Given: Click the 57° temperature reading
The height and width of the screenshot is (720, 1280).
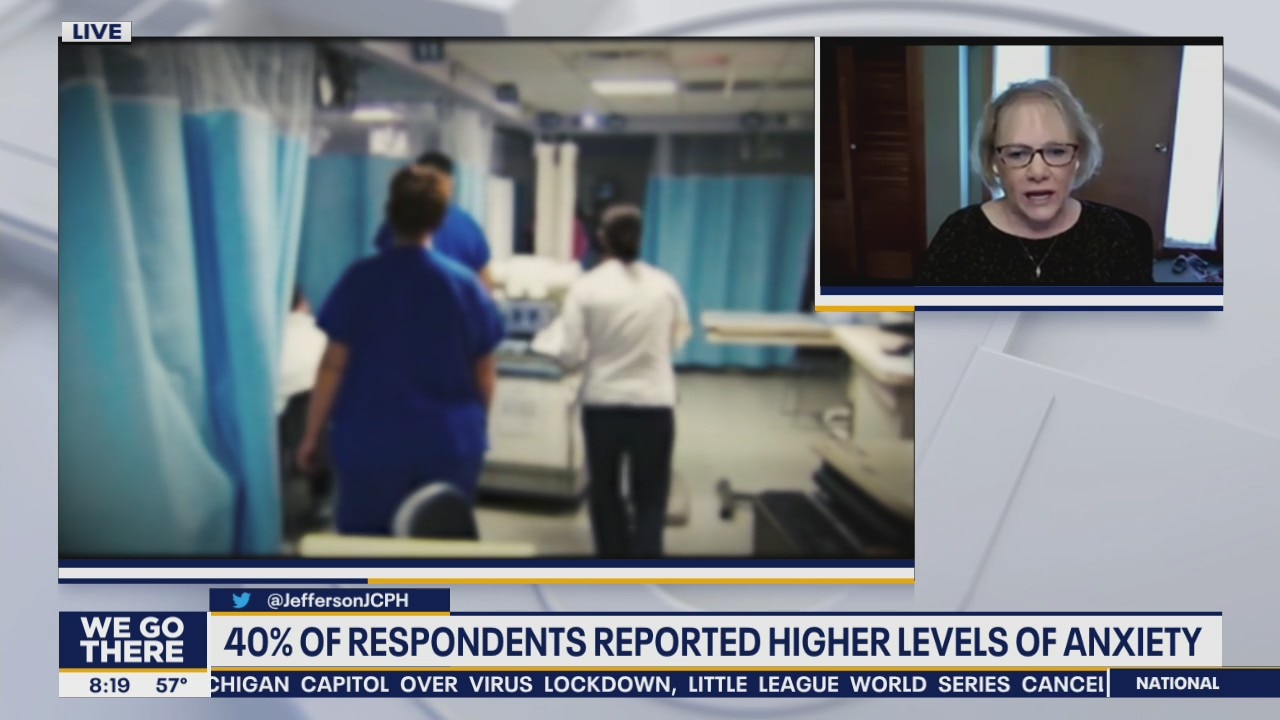Looking at the screenshot, I should pyautogui.click(x=171, y=685).
